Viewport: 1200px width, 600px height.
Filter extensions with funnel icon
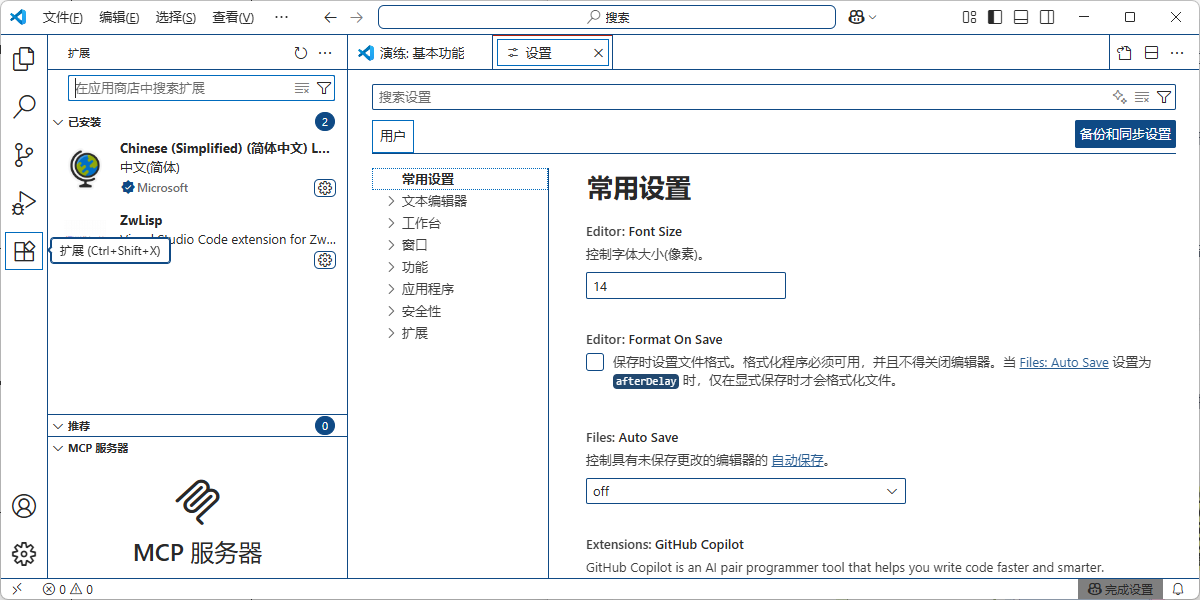323,88
